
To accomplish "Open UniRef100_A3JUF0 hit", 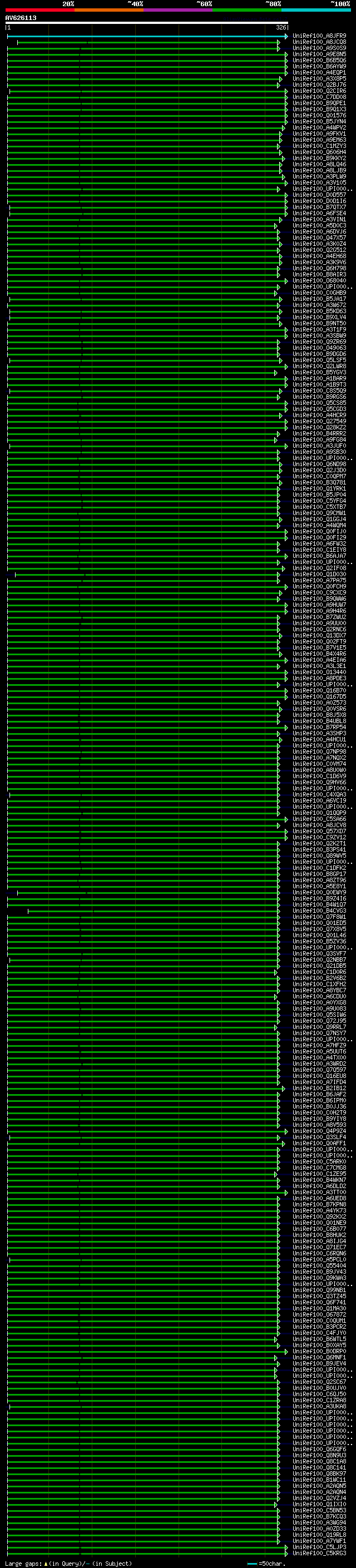I will [319, 446].
